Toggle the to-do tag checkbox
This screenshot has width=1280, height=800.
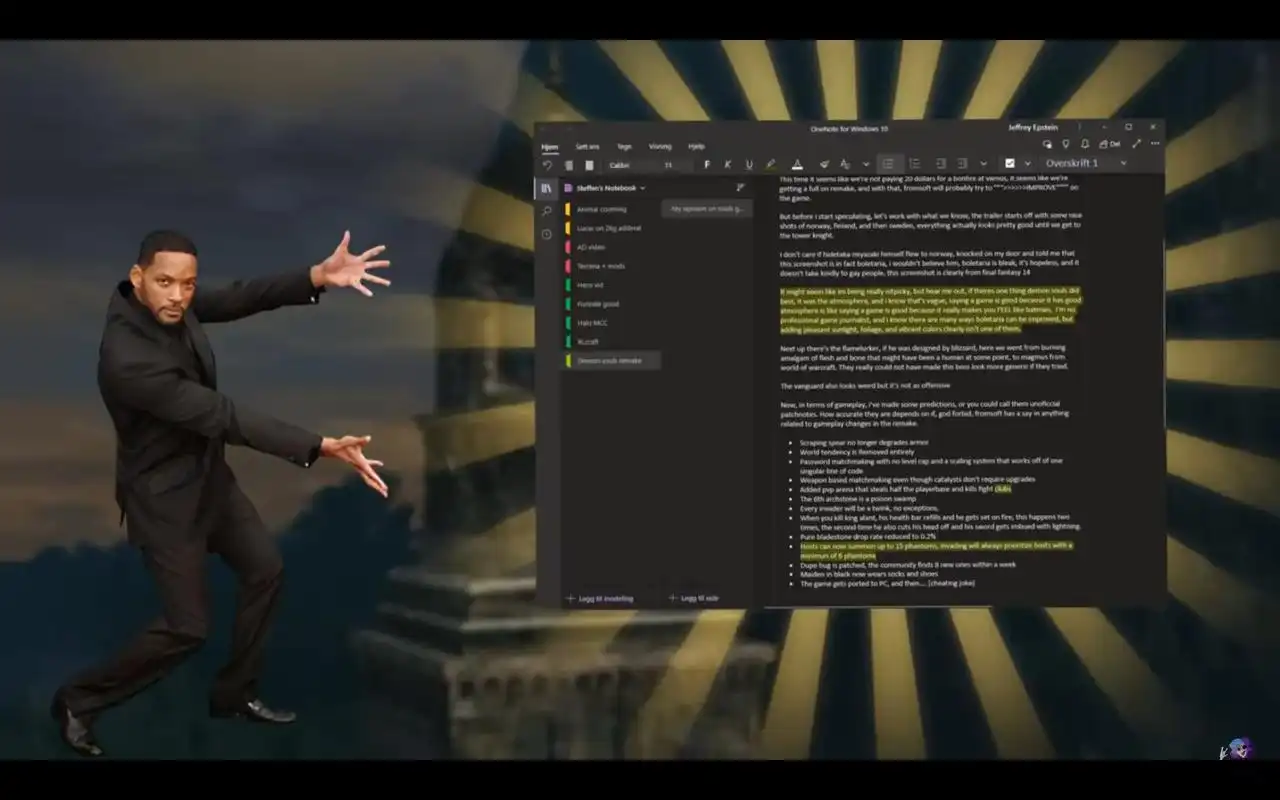click(1010, 163)
